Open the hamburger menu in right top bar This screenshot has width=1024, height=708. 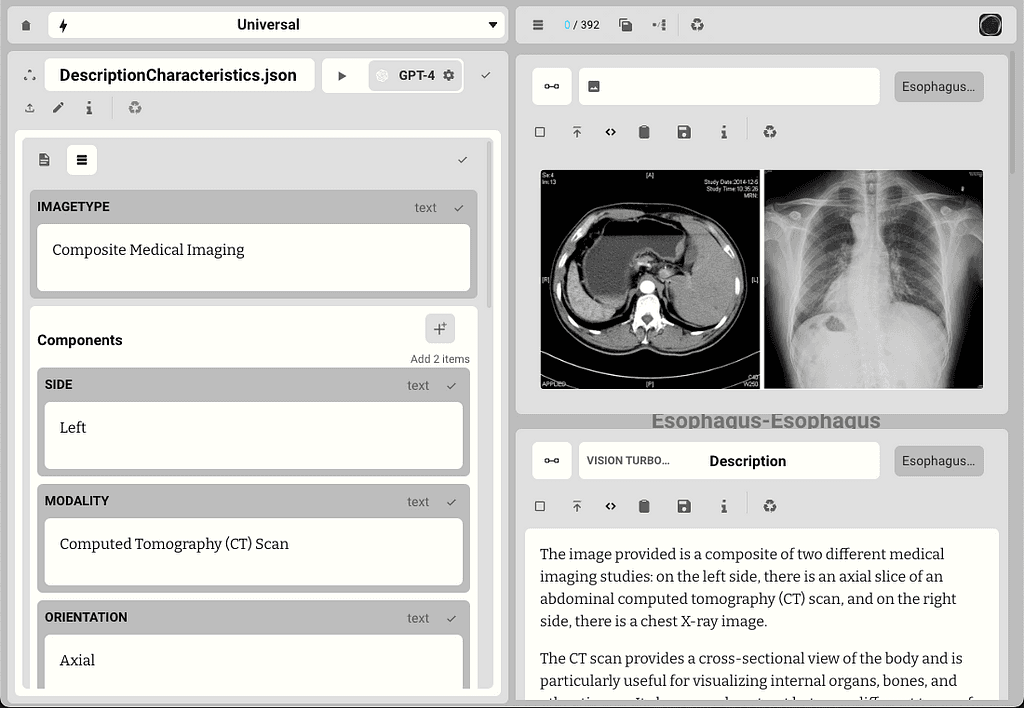click(537, 25)
